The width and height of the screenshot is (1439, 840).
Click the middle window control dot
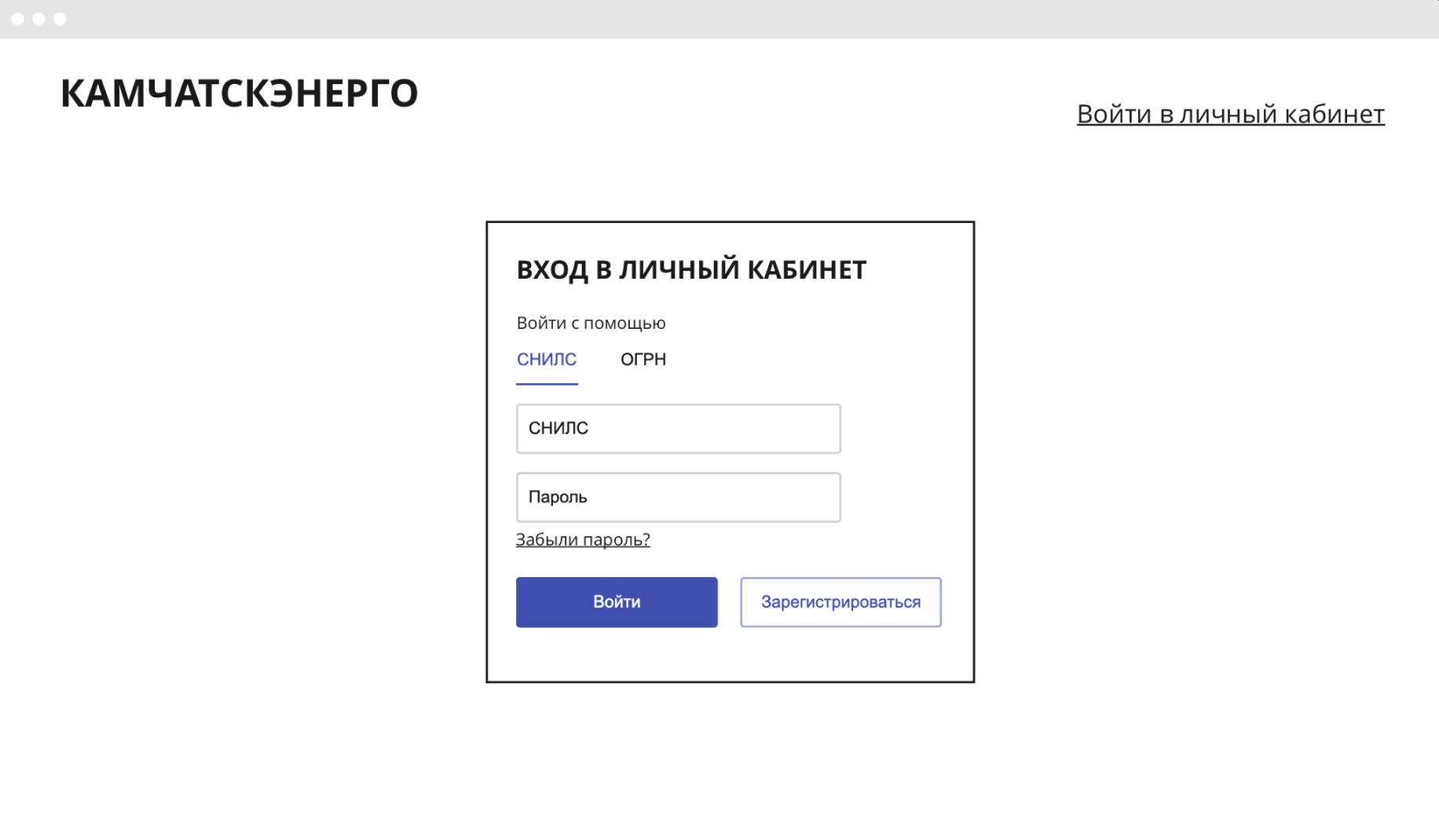coord(38,19)
